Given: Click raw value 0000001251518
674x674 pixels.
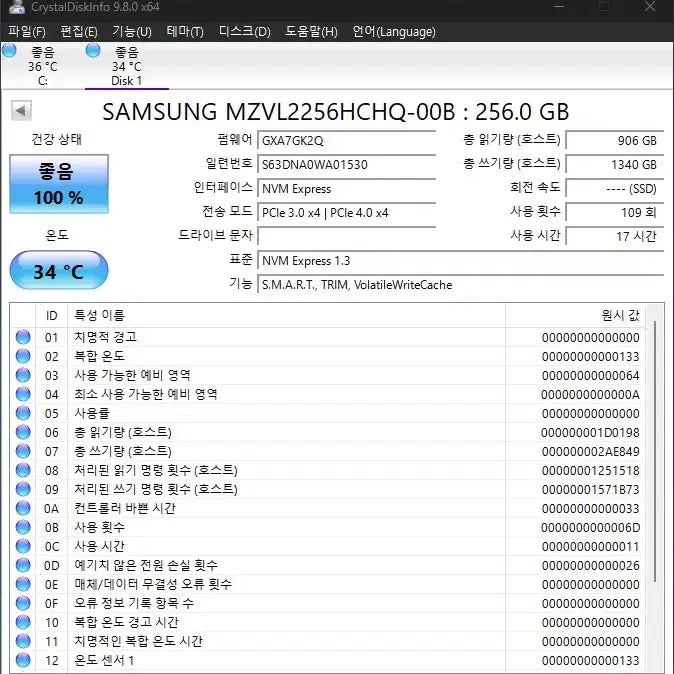Looking at the screenshot, I should (x=590, y=470).
